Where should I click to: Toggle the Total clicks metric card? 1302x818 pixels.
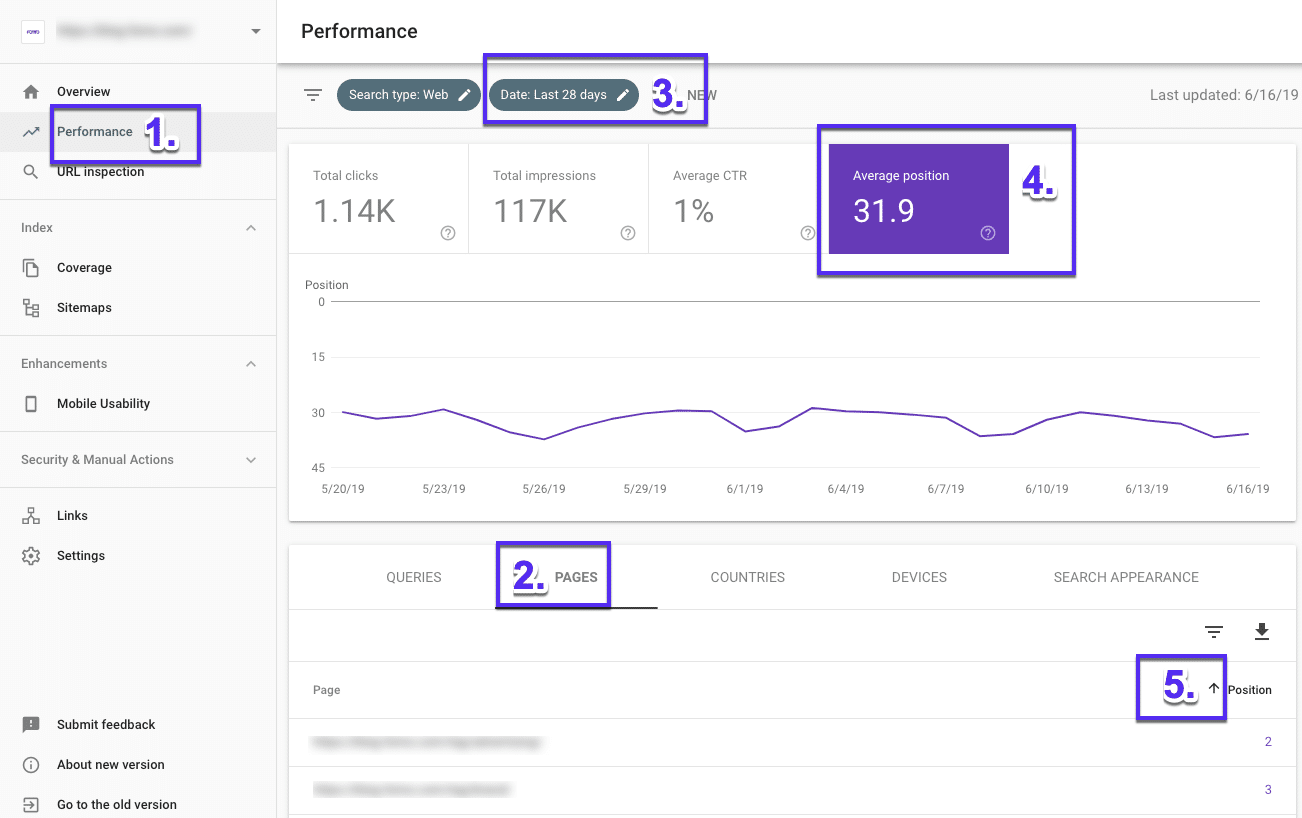(378, 198)
